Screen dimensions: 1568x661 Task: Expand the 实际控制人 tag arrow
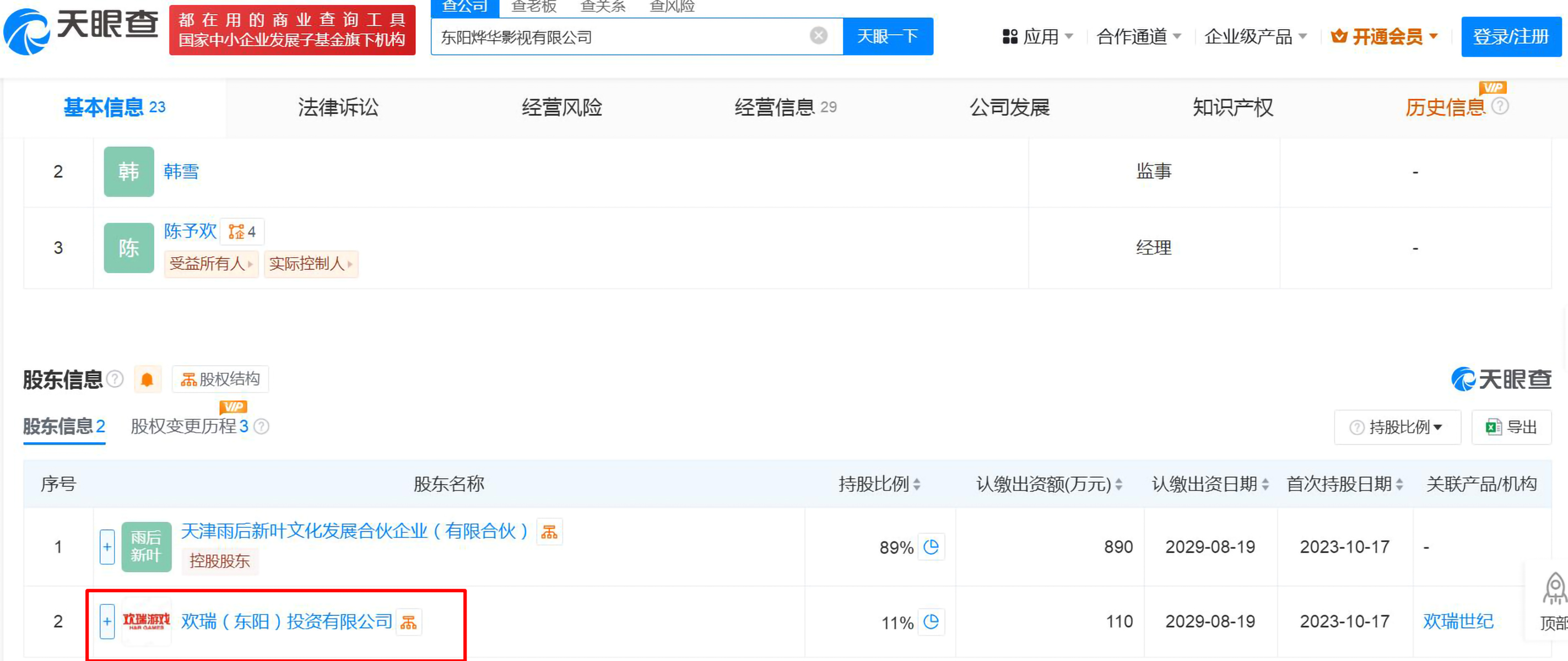pyautogui.click(x=350, y=264)
